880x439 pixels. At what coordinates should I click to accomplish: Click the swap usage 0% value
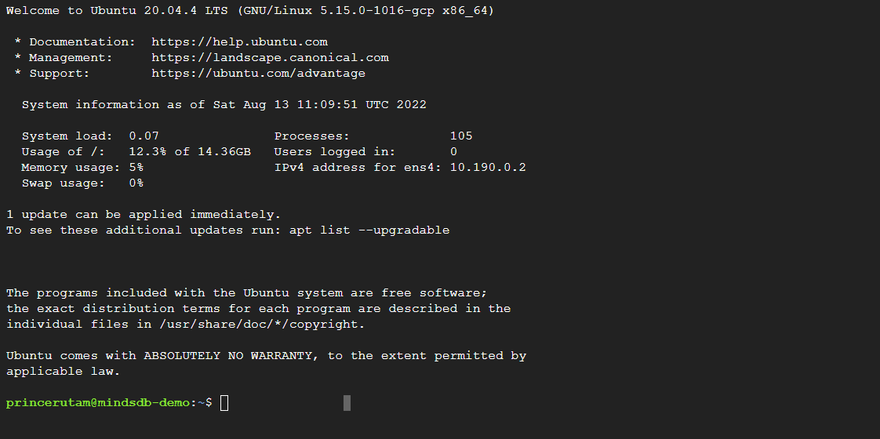[x=136, y=183]
